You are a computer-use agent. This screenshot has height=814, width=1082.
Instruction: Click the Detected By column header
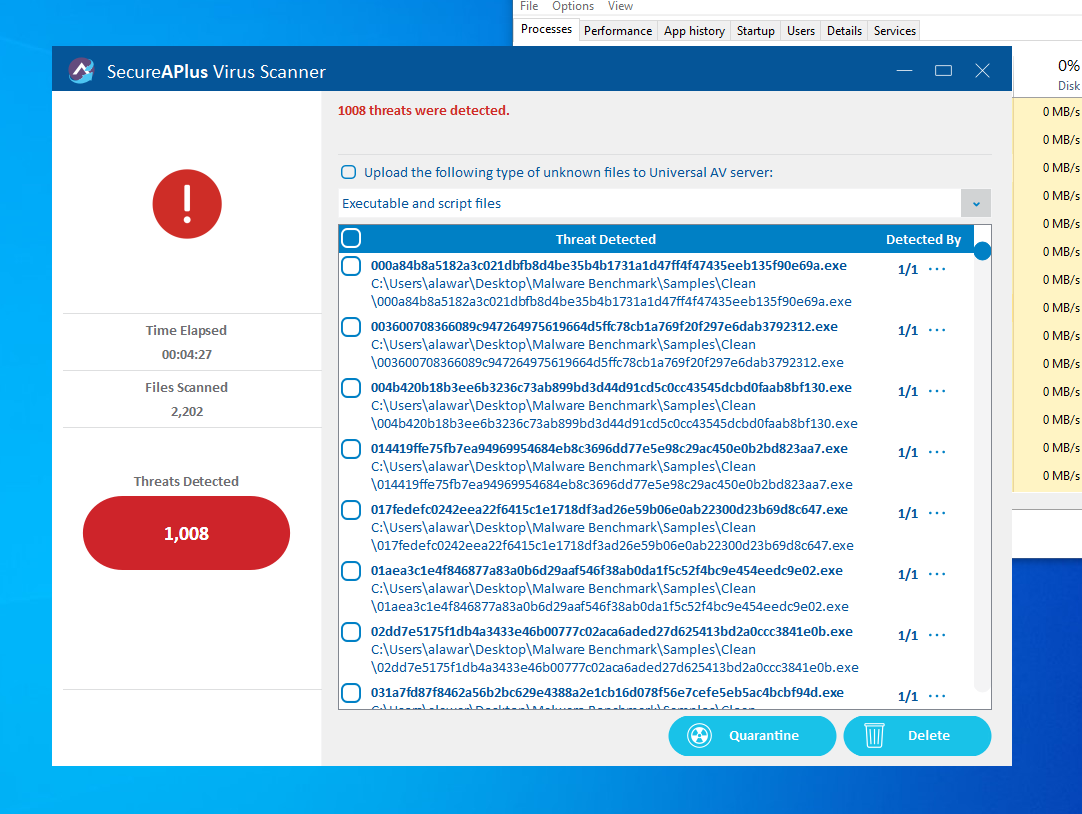[x=923, y=239]
